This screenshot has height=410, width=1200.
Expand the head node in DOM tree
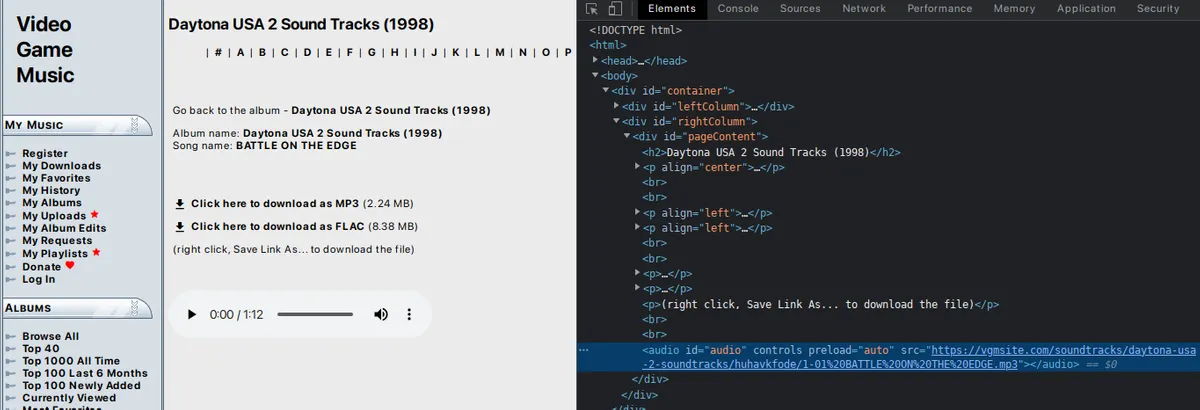coord(595,61)
